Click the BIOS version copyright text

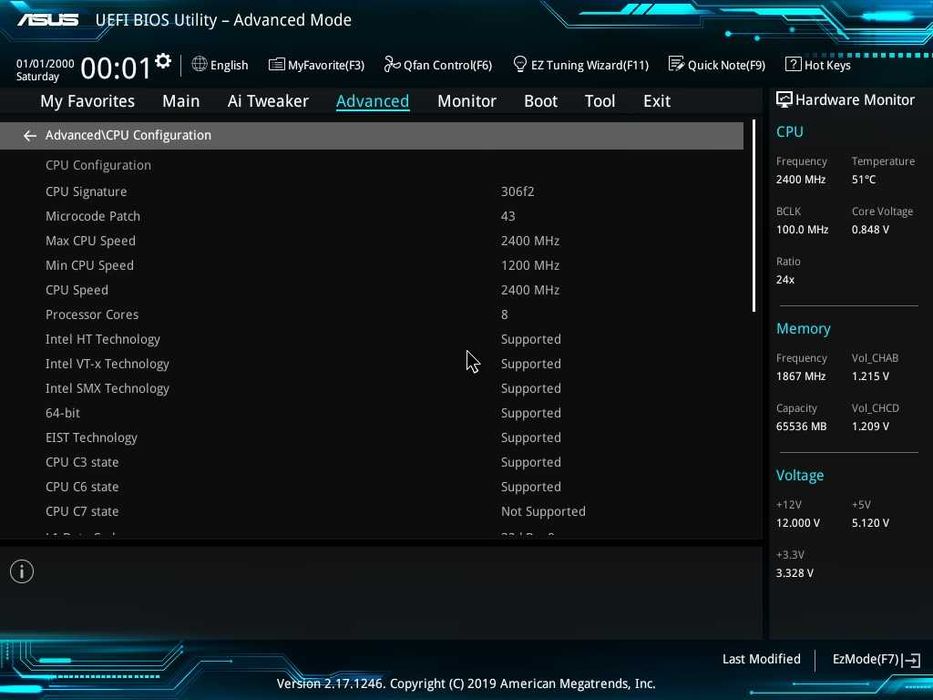466,683
